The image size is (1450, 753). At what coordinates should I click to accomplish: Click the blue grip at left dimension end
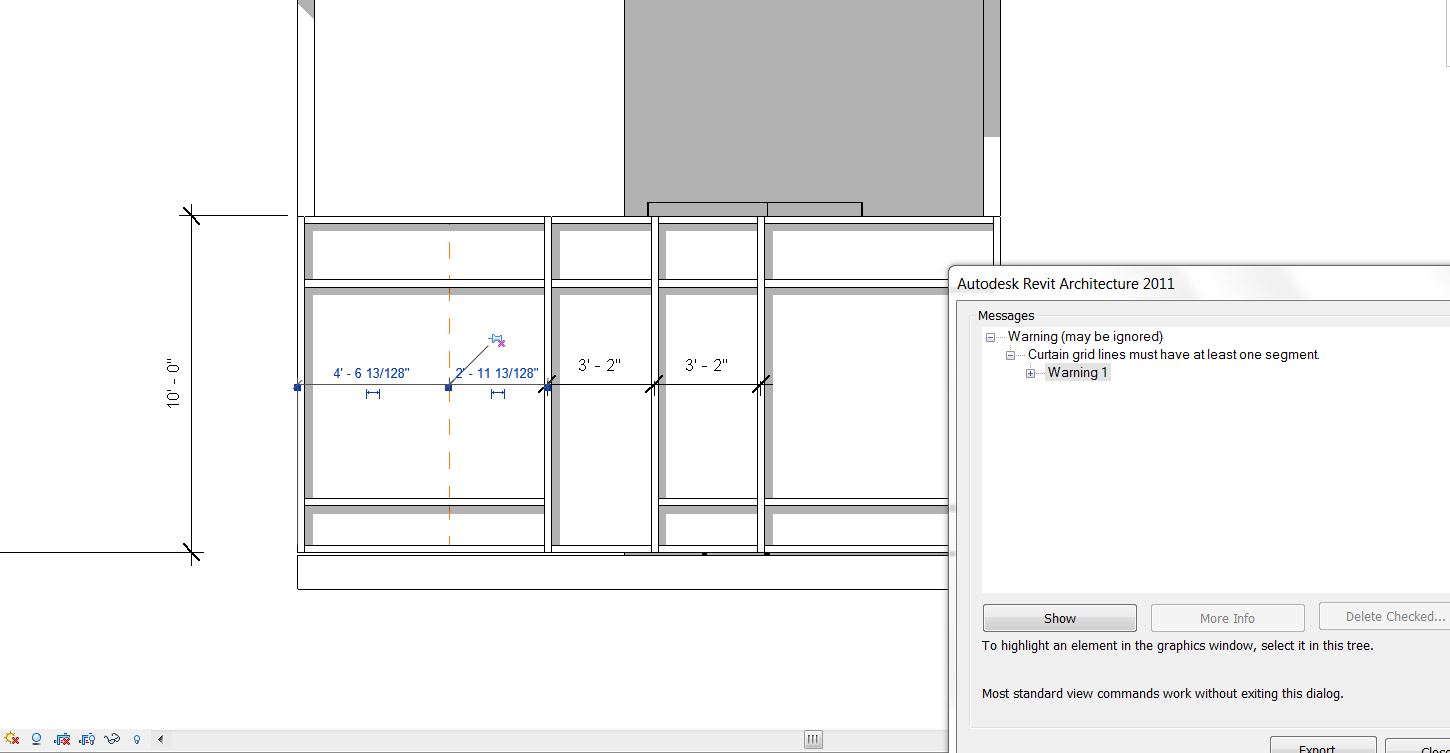coord(297,387)
